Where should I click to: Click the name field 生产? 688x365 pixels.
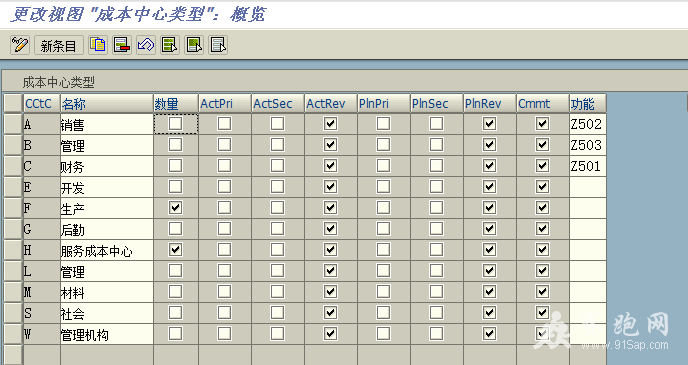107,208
